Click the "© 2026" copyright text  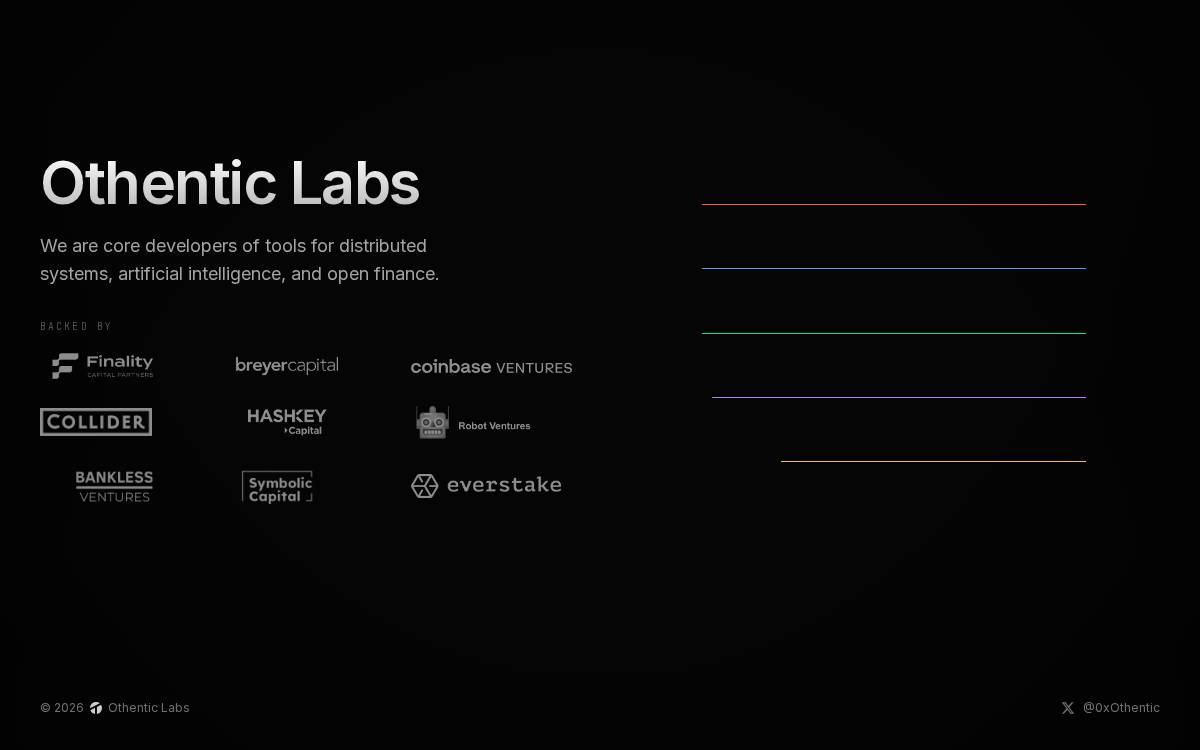point(62,708)
